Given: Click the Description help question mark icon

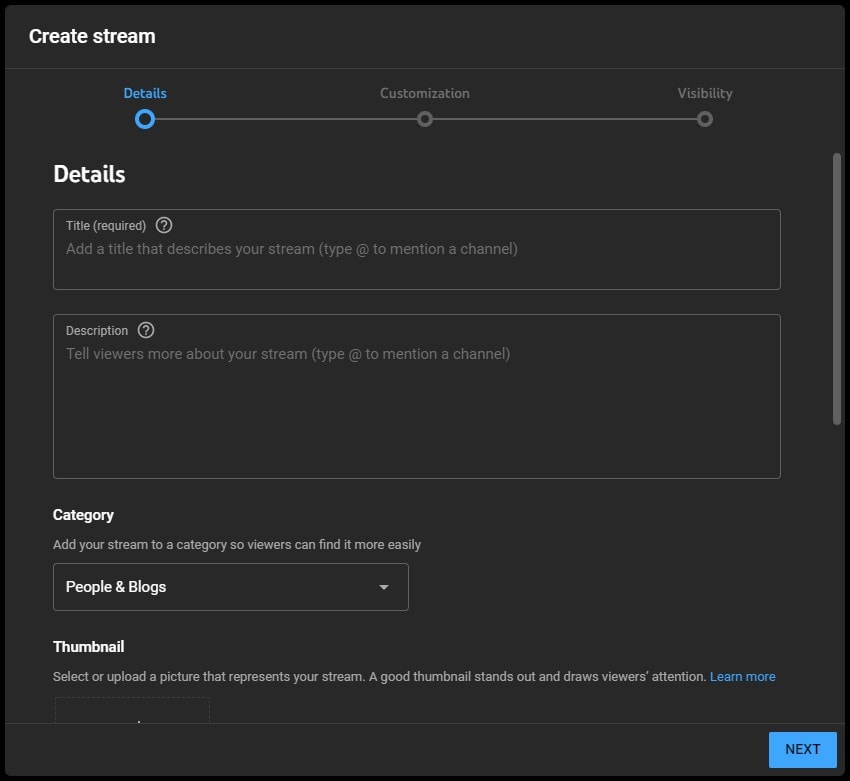Looking at the screenshot, I should click(146, 330).
